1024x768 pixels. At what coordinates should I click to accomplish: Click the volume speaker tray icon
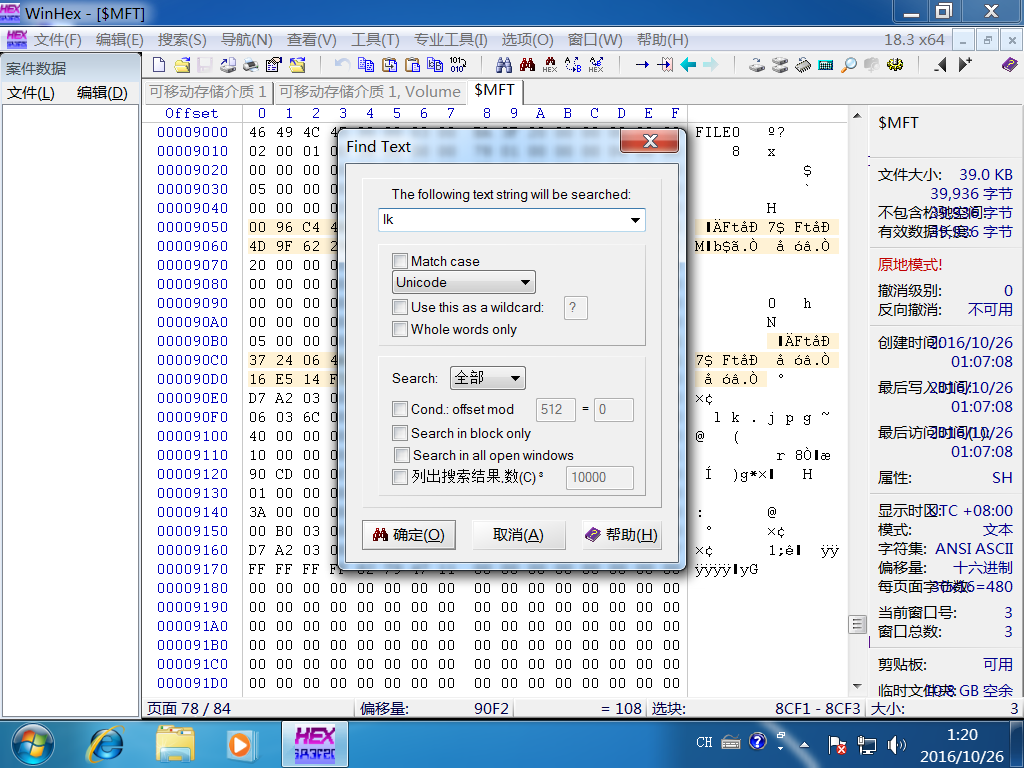tap(897, 744)
